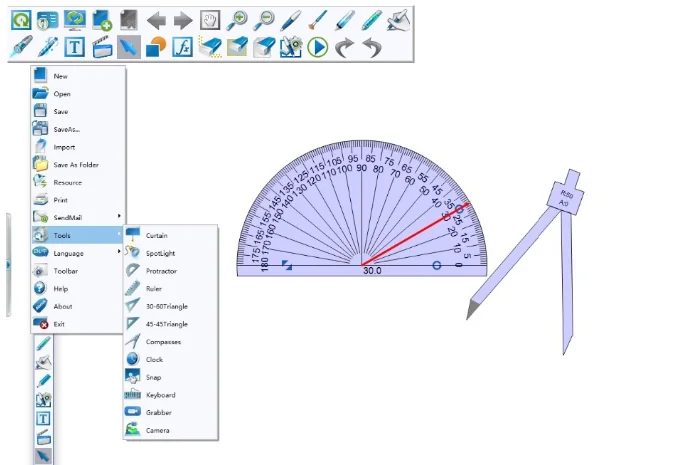This screenshot has width=675, height=465.
Task: Click the green play button
Action: pos(318,47)
